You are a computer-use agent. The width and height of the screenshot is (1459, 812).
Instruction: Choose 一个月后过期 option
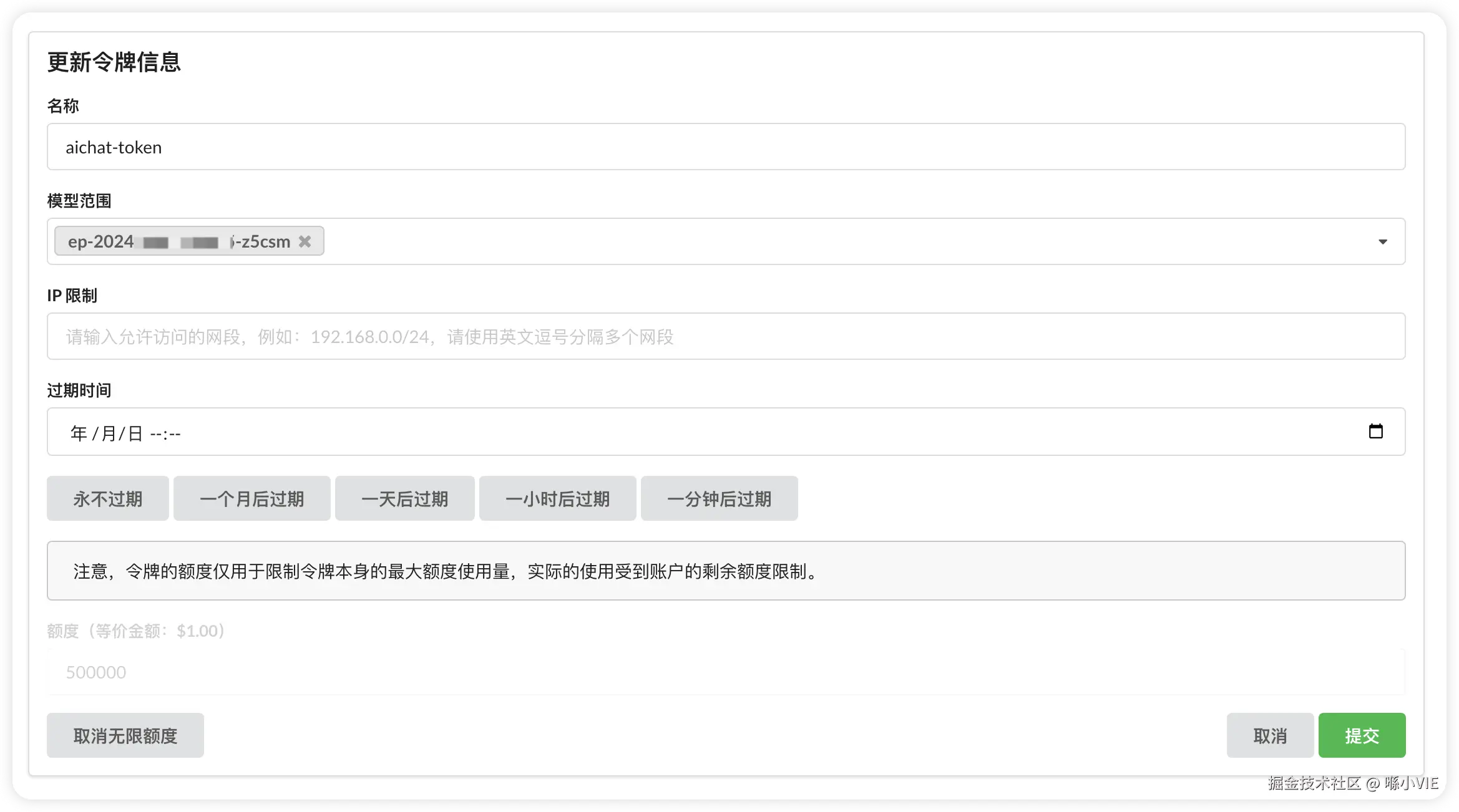251,499
